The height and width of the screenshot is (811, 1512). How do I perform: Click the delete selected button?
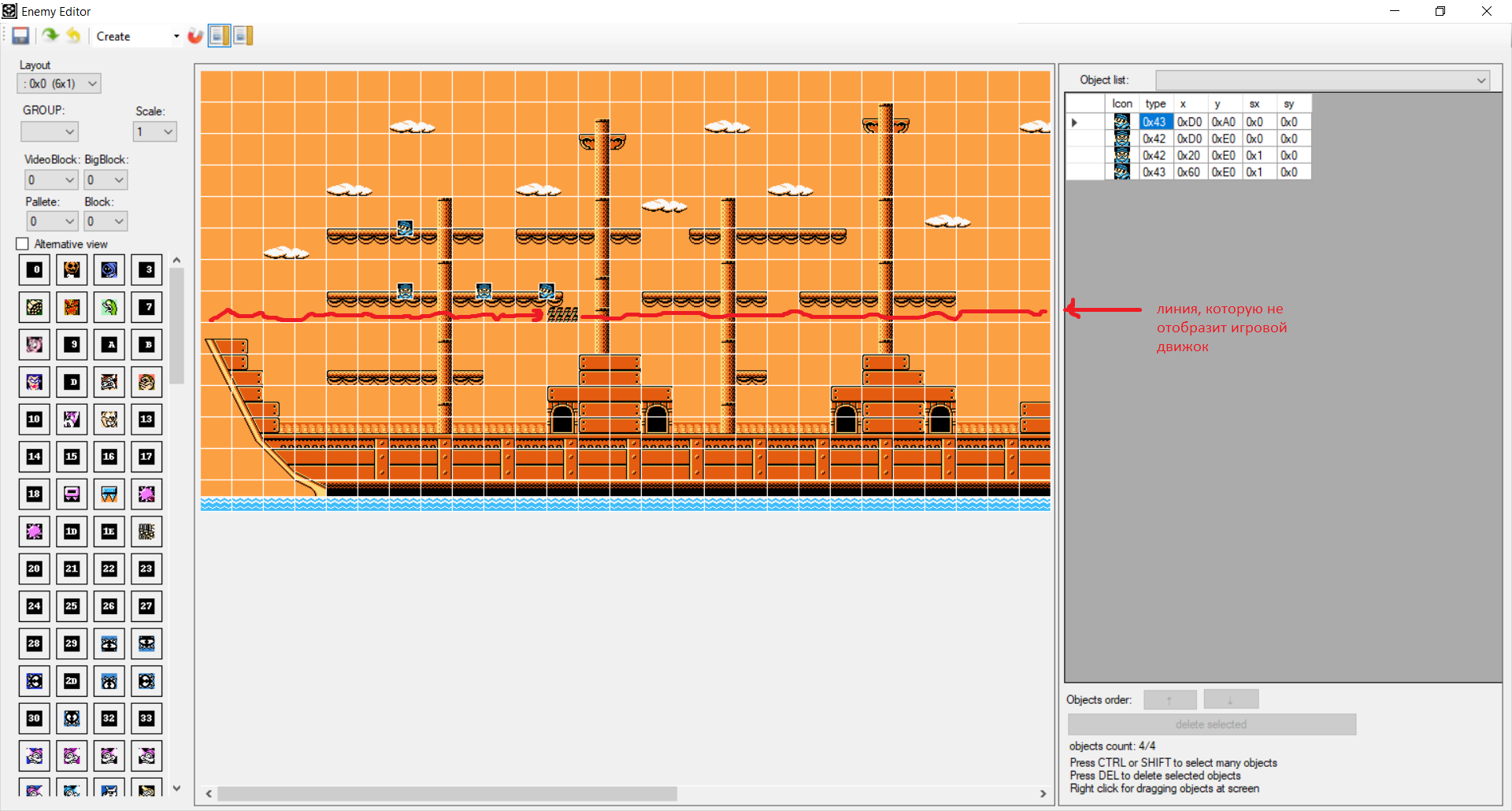coord(1211,724)
